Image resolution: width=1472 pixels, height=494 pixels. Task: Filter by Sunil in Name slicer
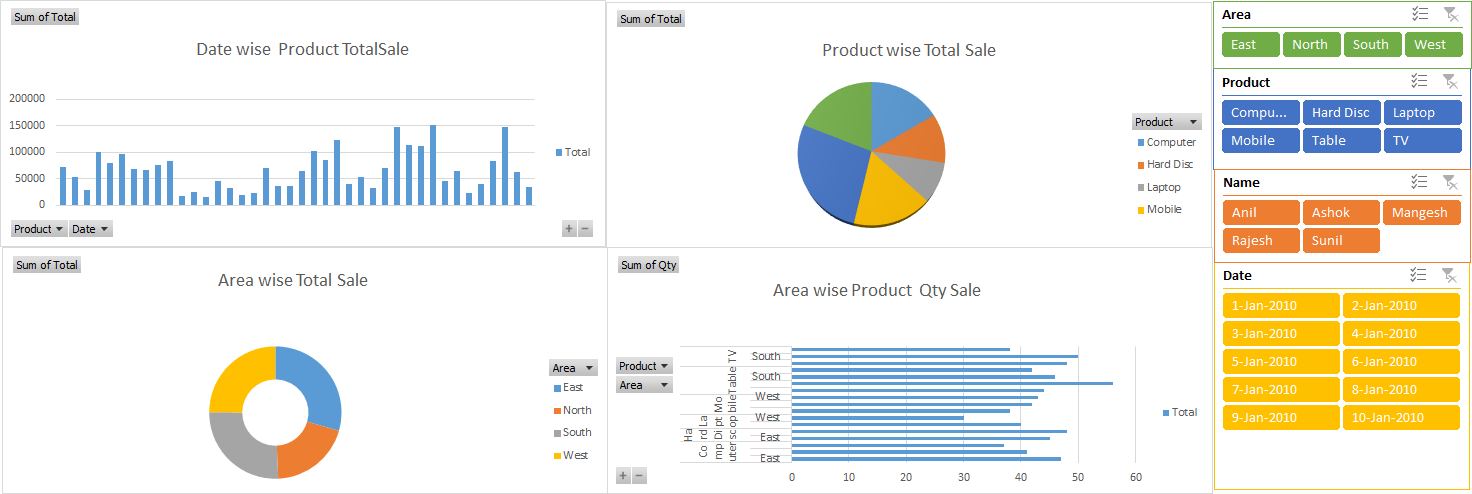pos(1342,240)
